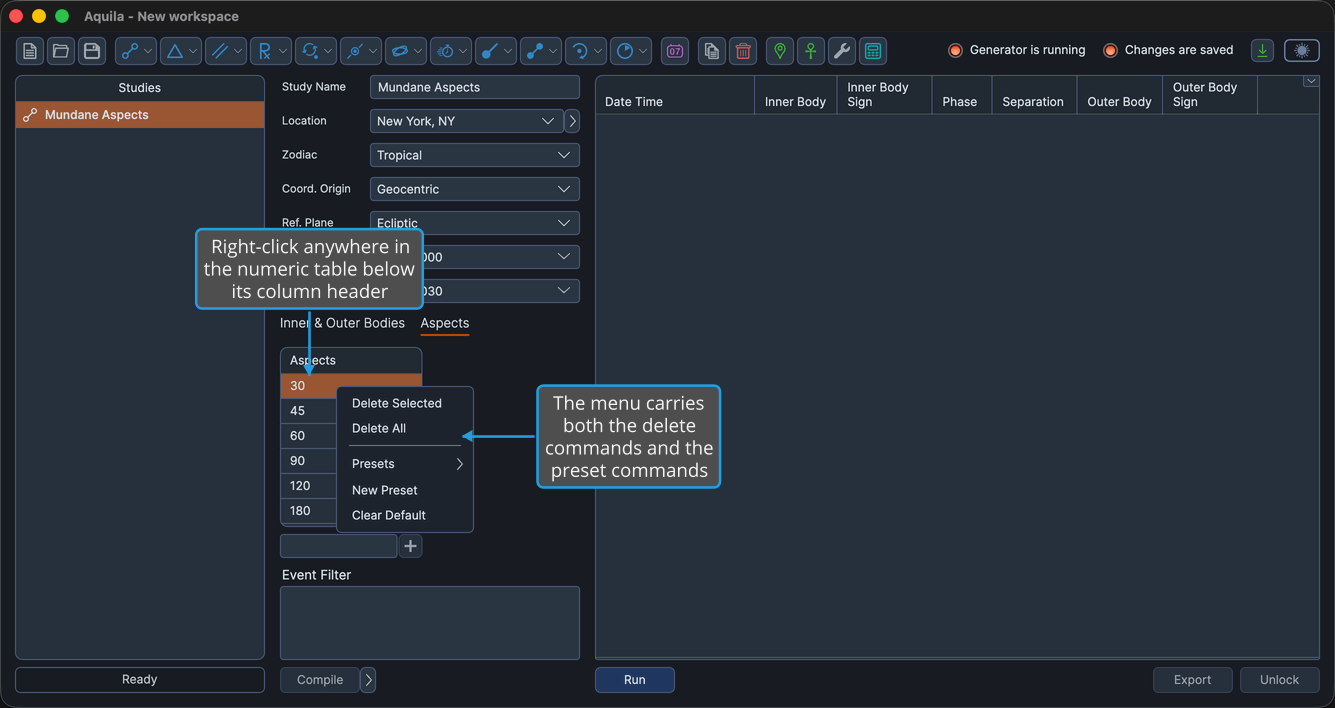Viewport: 1335px width, 708px height.
Task: Click the Date Time column header
Action: [675, 95]
